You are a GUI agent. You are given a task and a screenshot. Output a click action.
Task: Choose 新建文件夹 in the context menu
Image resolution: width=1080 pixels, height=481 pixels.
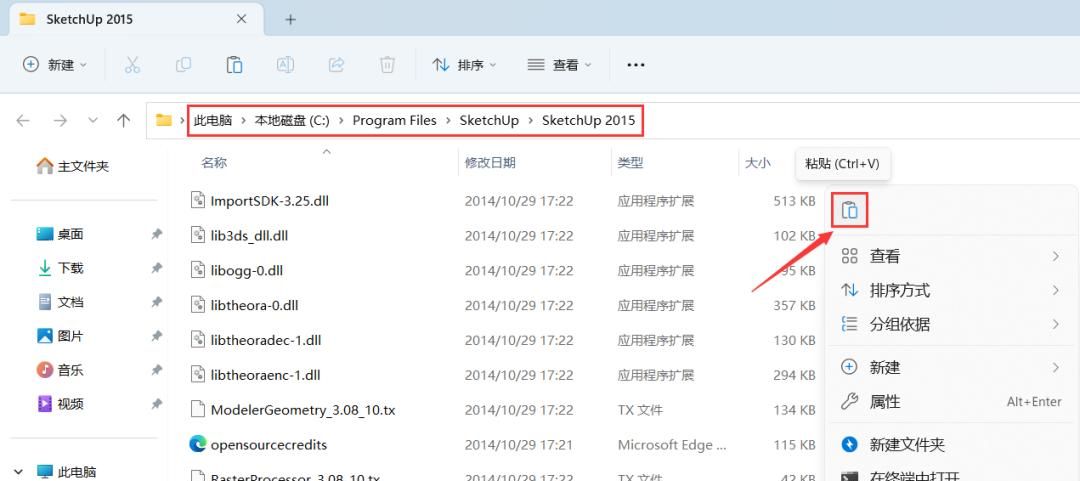click(x=951, y=444)
